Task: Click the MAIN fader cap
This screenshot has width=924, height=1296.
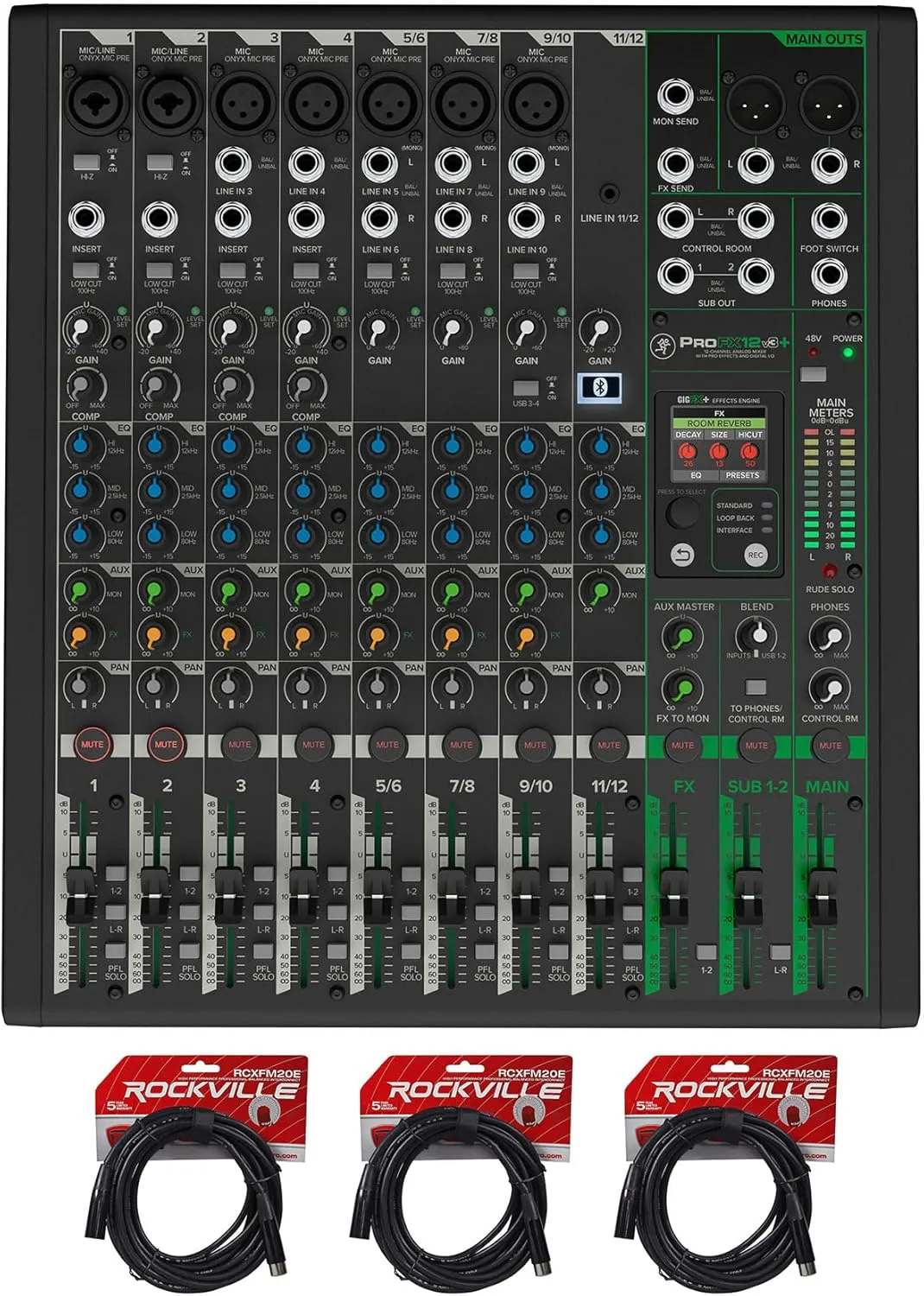Action: (821, 895)
